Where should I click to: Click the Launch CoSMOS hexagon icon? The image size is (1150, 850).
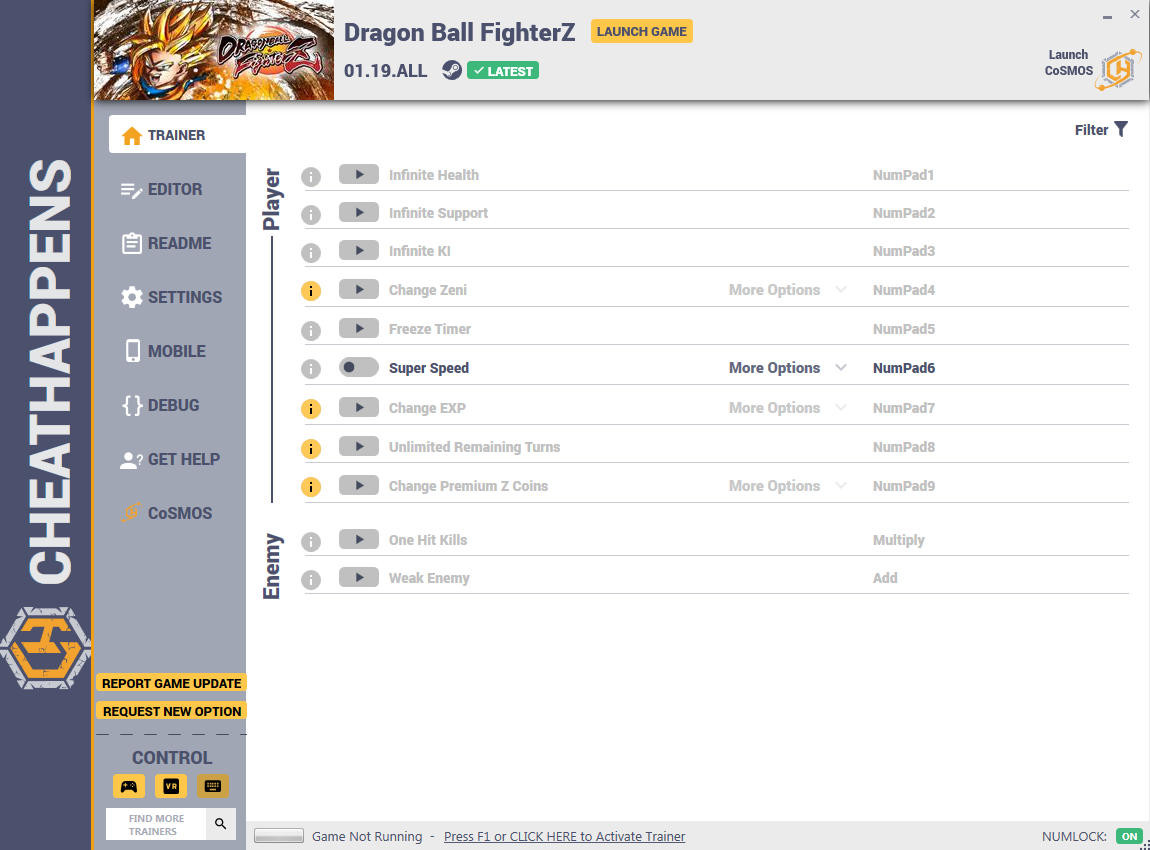(1118, 70)
